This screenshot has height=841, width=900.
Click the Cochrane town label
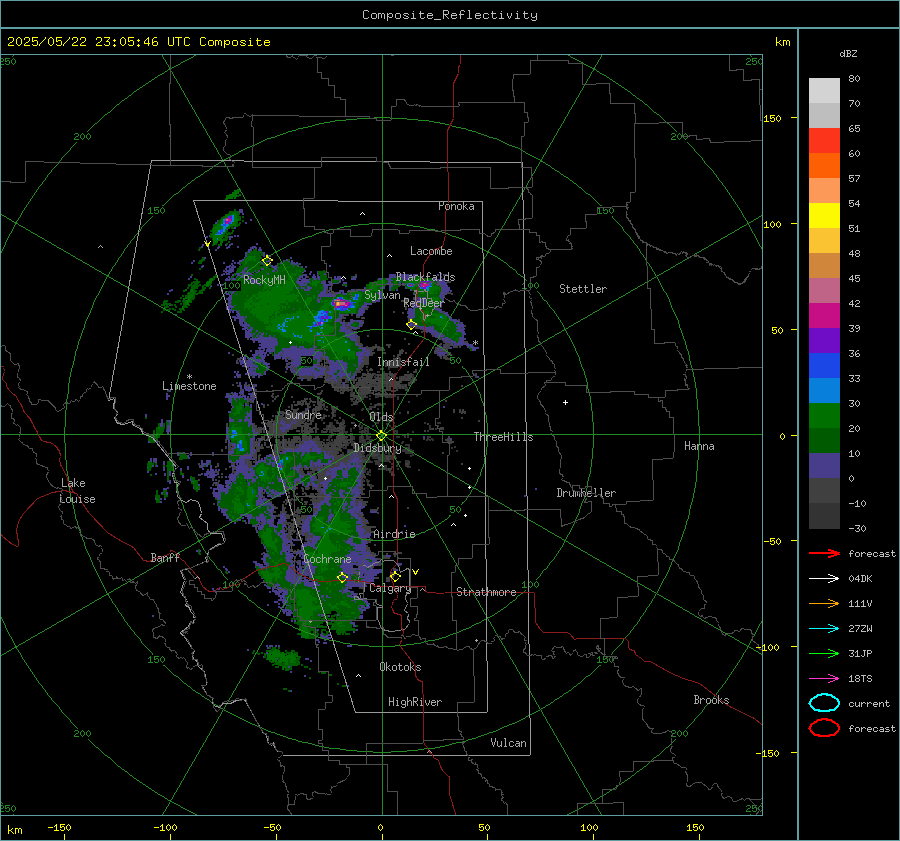point(327,559)
